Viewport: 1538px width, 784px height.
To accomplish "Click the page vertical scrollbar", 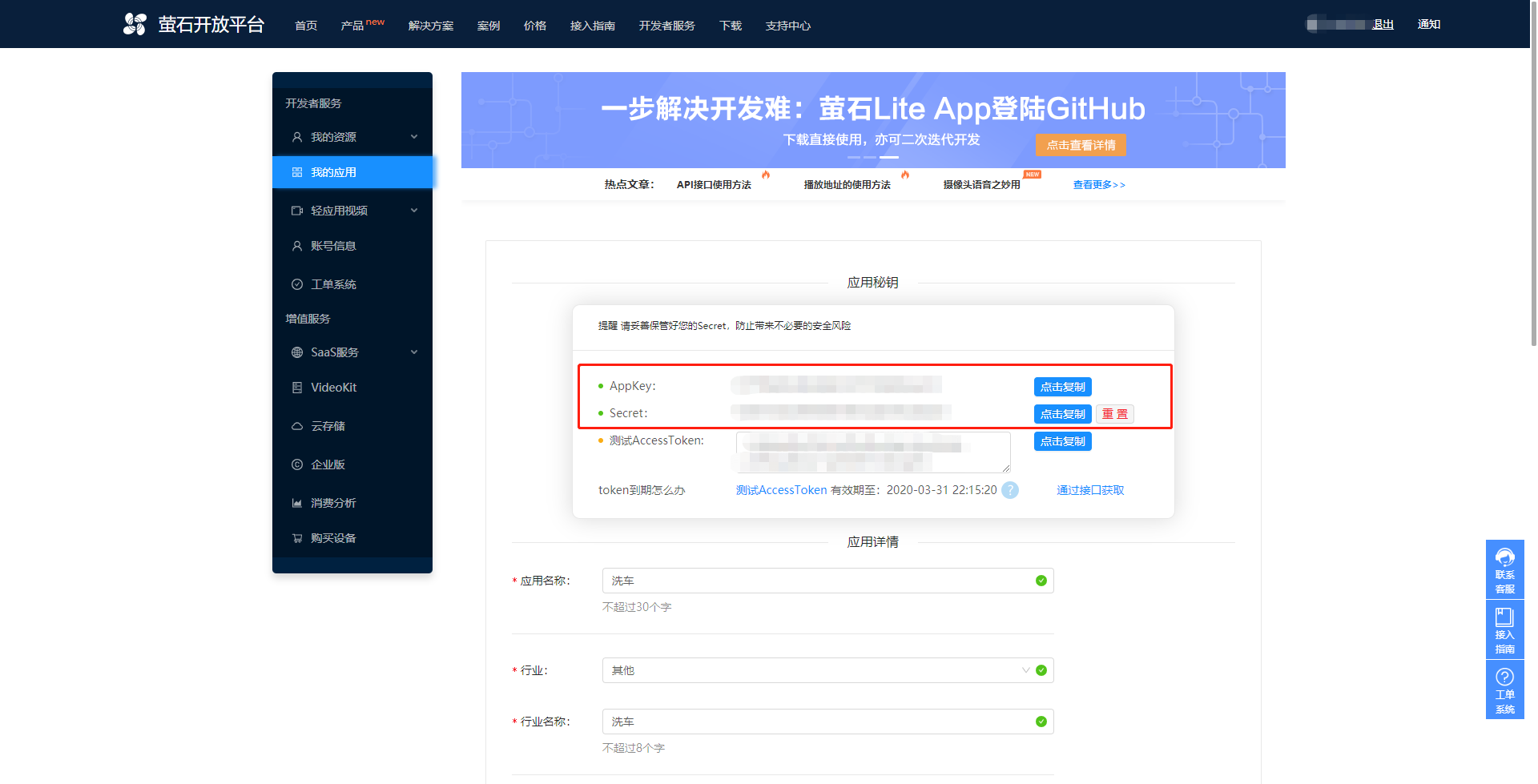I will coord(1533,172).
